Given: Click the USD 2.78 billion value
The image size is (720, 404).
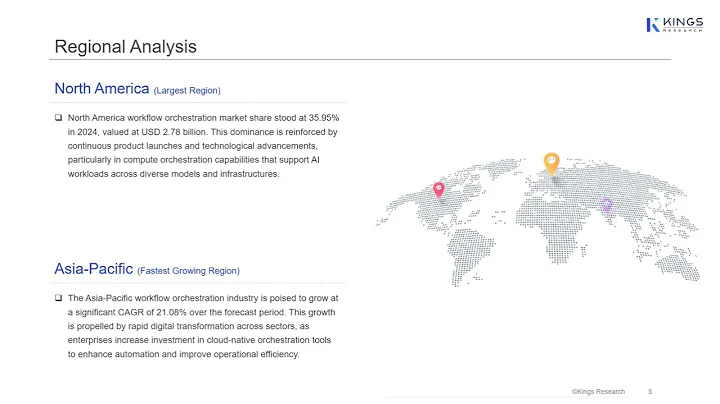Looking at the screenshot, I should point(174,132).
